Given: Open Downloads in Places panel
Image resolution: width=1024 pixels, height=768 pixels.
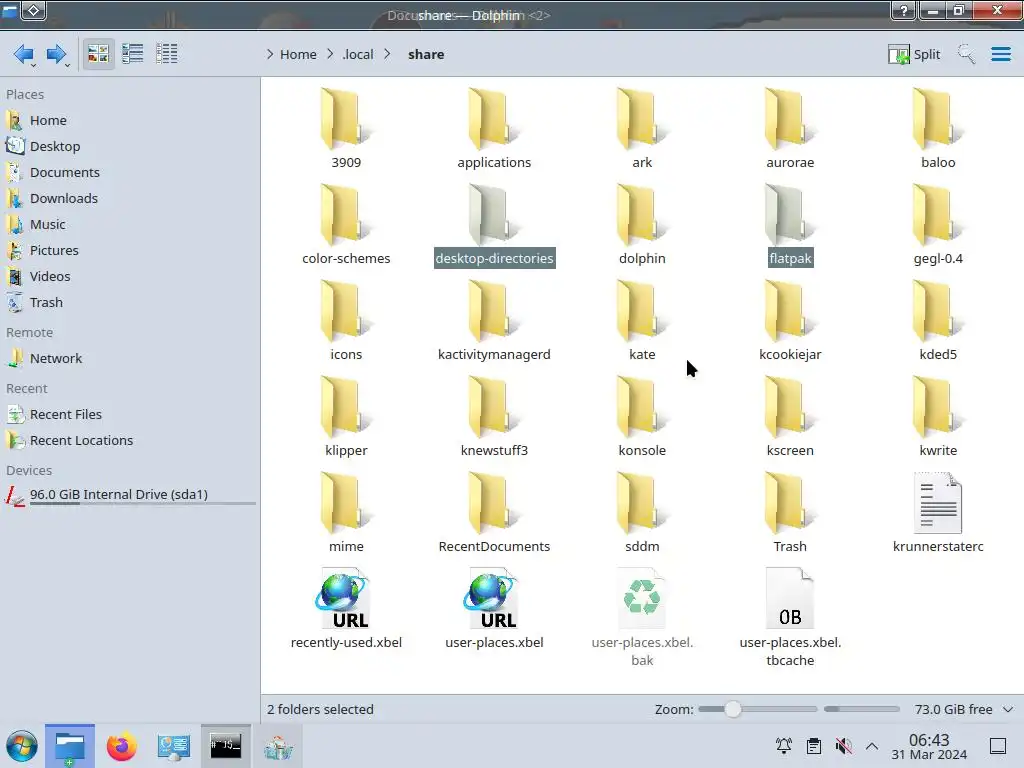Looking at the screenshot, I should [63, 199].
